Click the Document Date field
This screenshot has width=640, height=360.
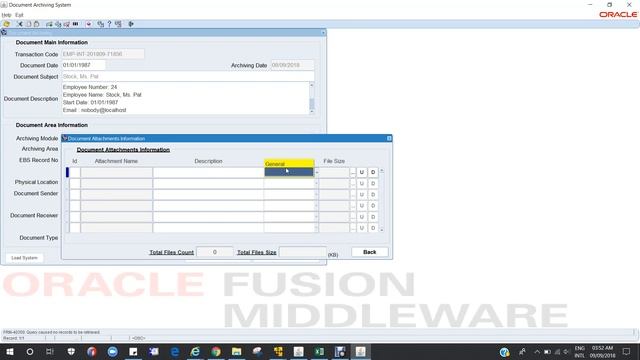83,65
